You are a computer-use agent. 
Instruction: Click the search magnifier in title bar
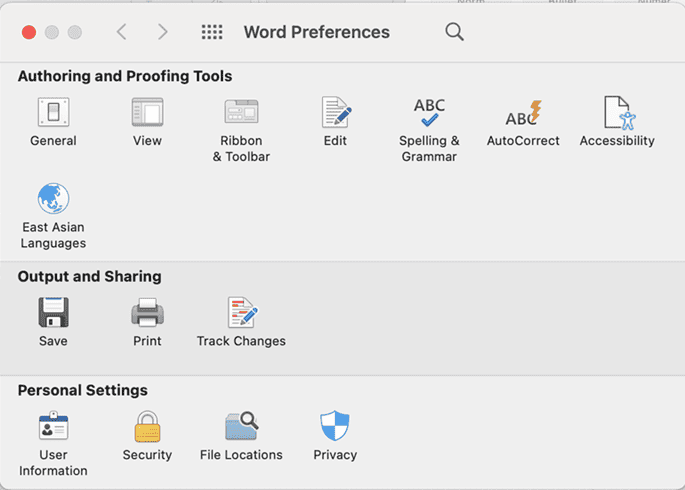(454, 32)
